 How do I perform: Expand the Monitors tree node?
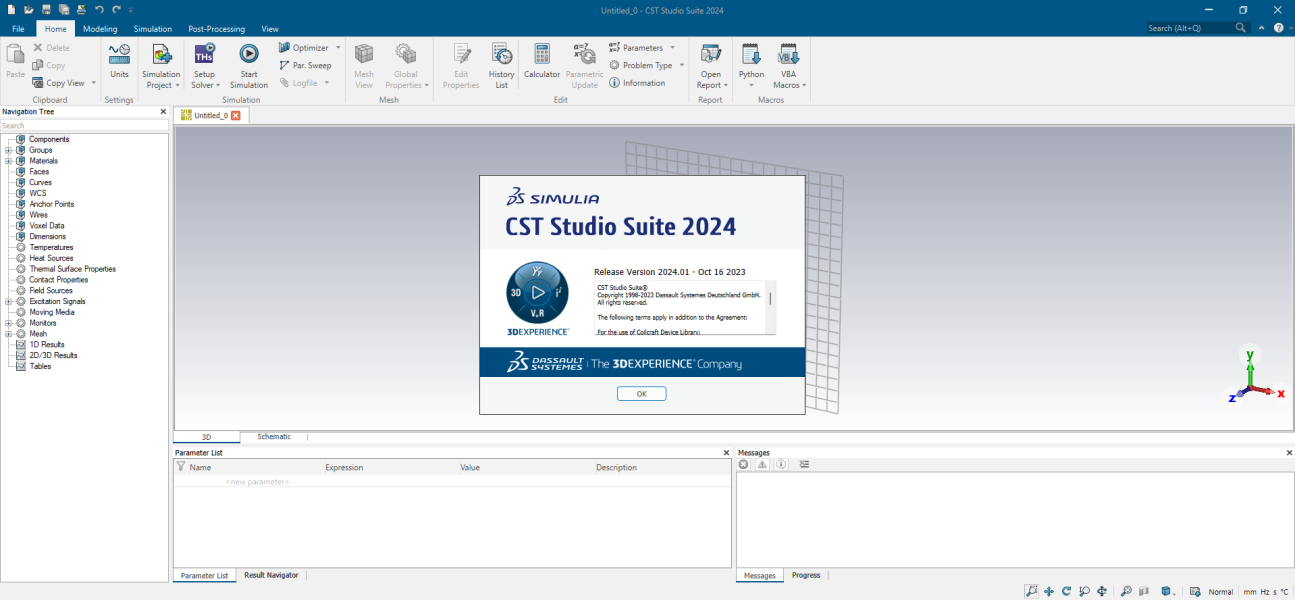[x=8, y=323]
